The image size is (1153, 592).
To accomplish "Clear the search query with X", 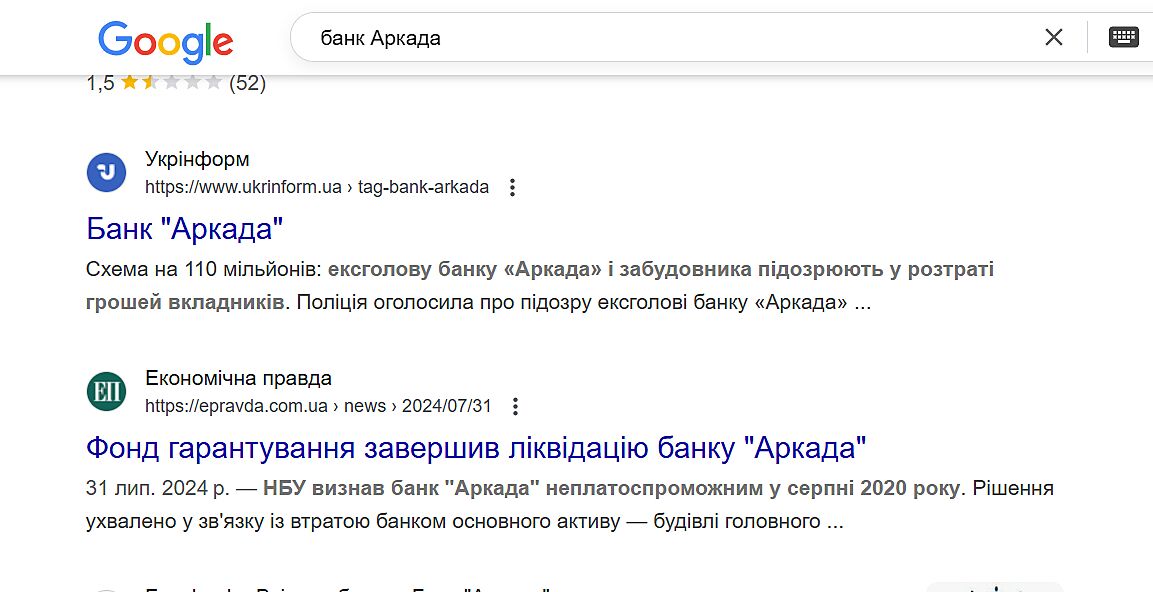I will 1053,38.
